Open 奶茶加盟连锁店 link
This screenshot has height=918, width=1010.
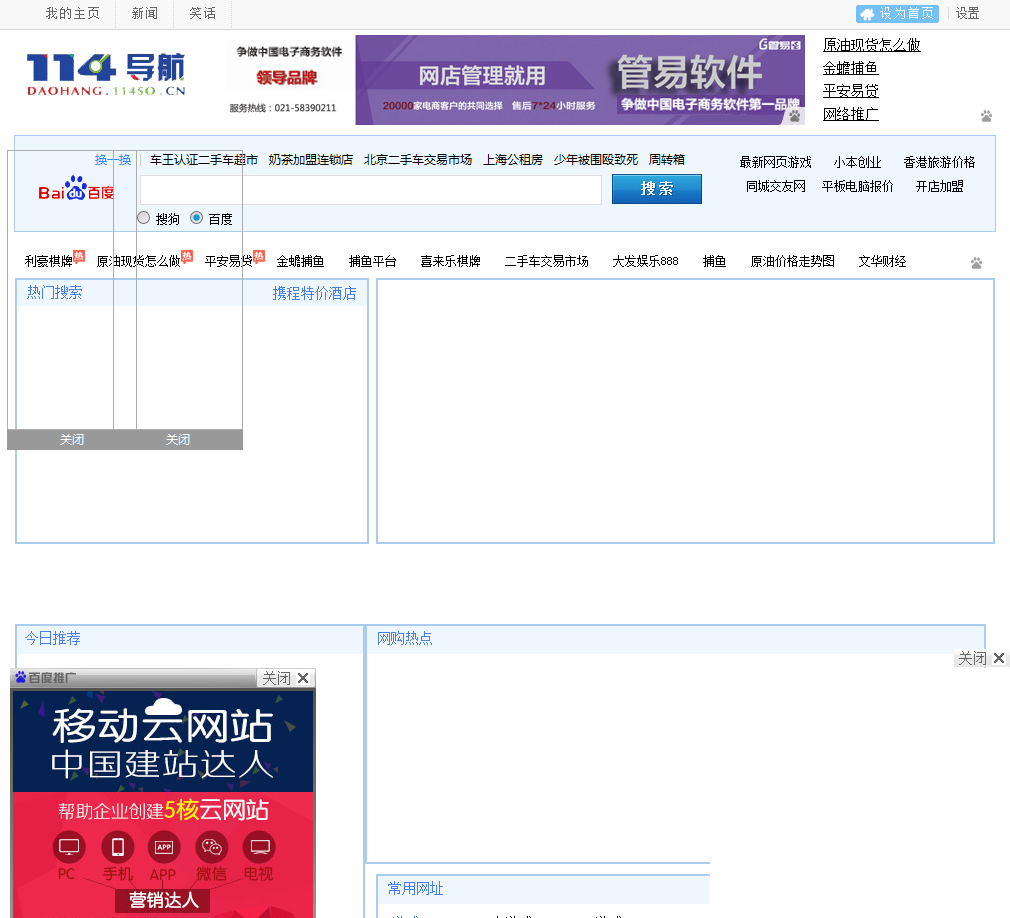click(x=310, y=160)
